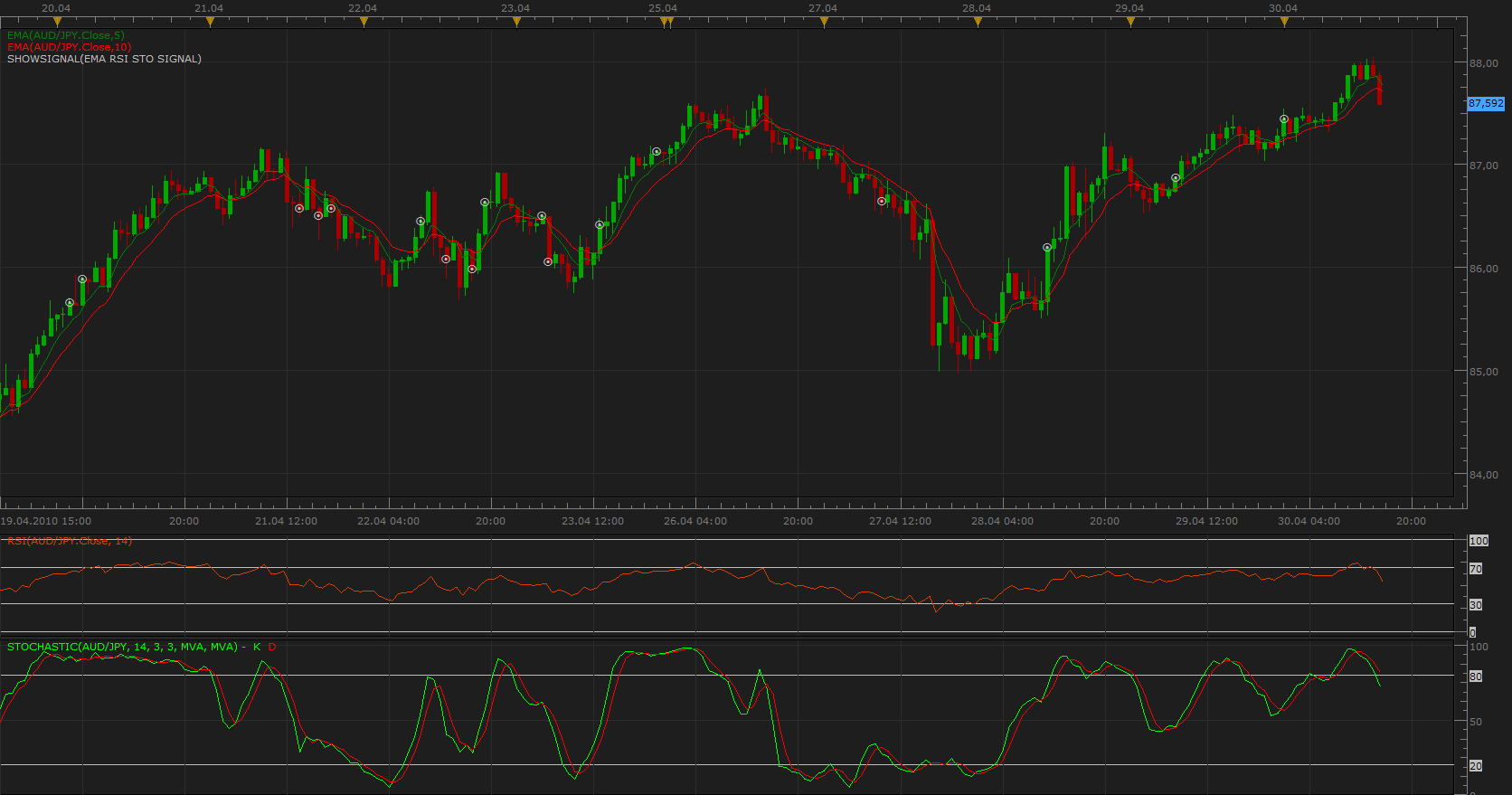Click the green K legend in Stochastic panel
1512x795 pixels.
click(257, 647)
